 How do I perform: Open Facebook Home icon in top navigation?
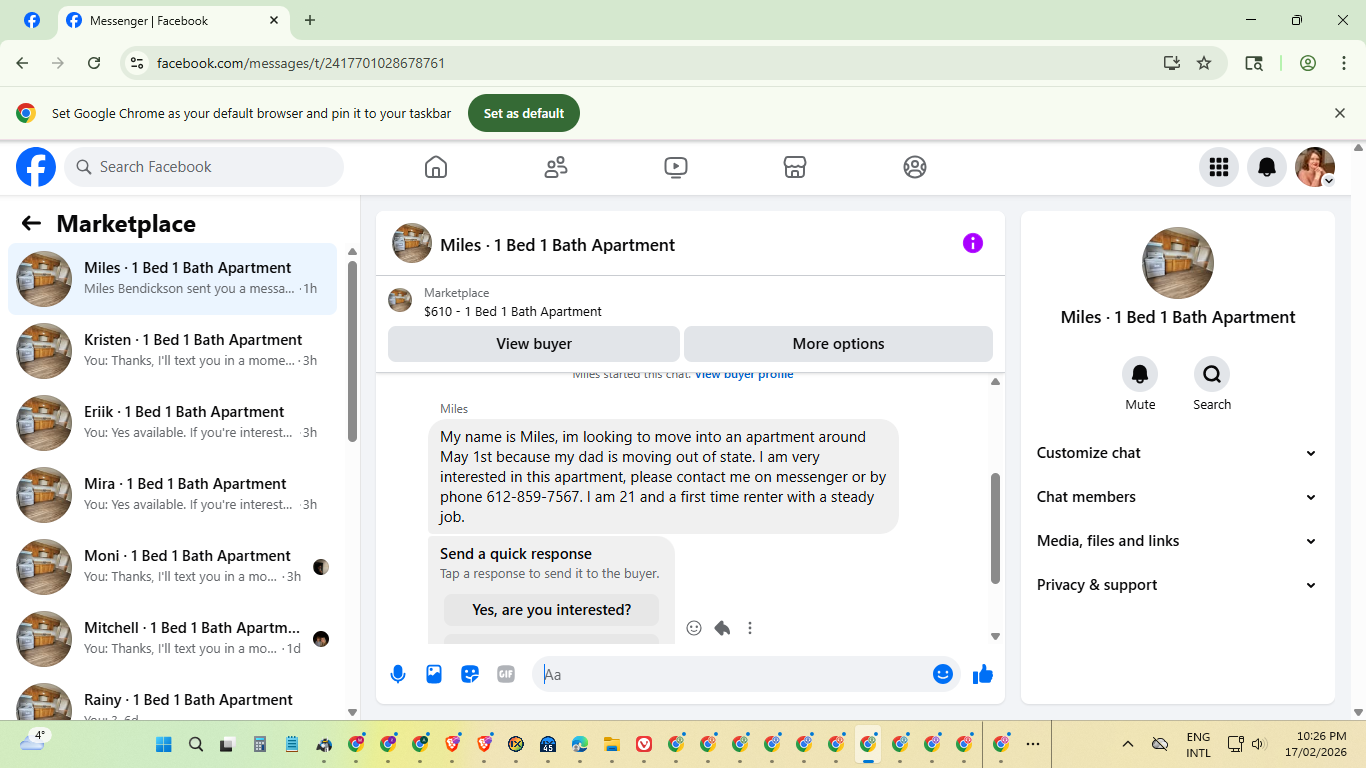(436, 167)
